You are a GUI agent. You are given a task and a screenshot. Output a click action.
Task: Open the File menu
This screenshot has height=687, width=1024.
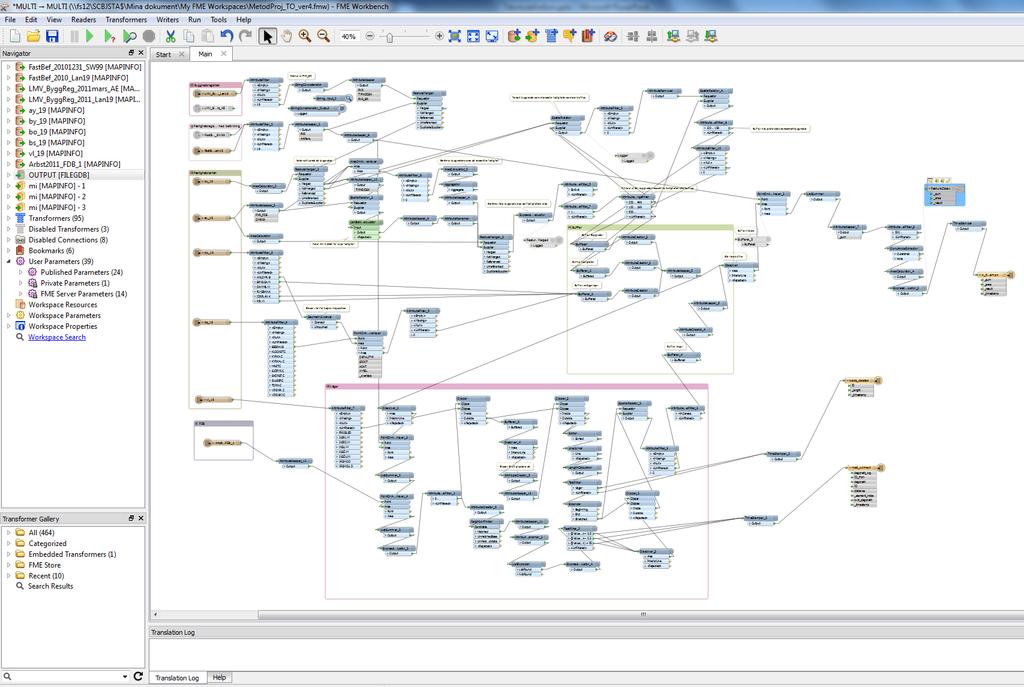[10, 20]
